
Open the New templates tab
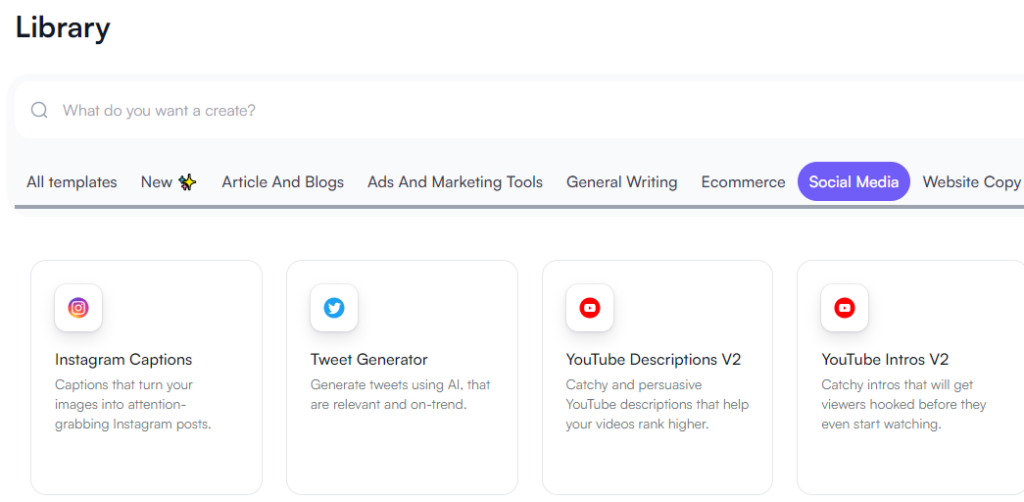168,182
